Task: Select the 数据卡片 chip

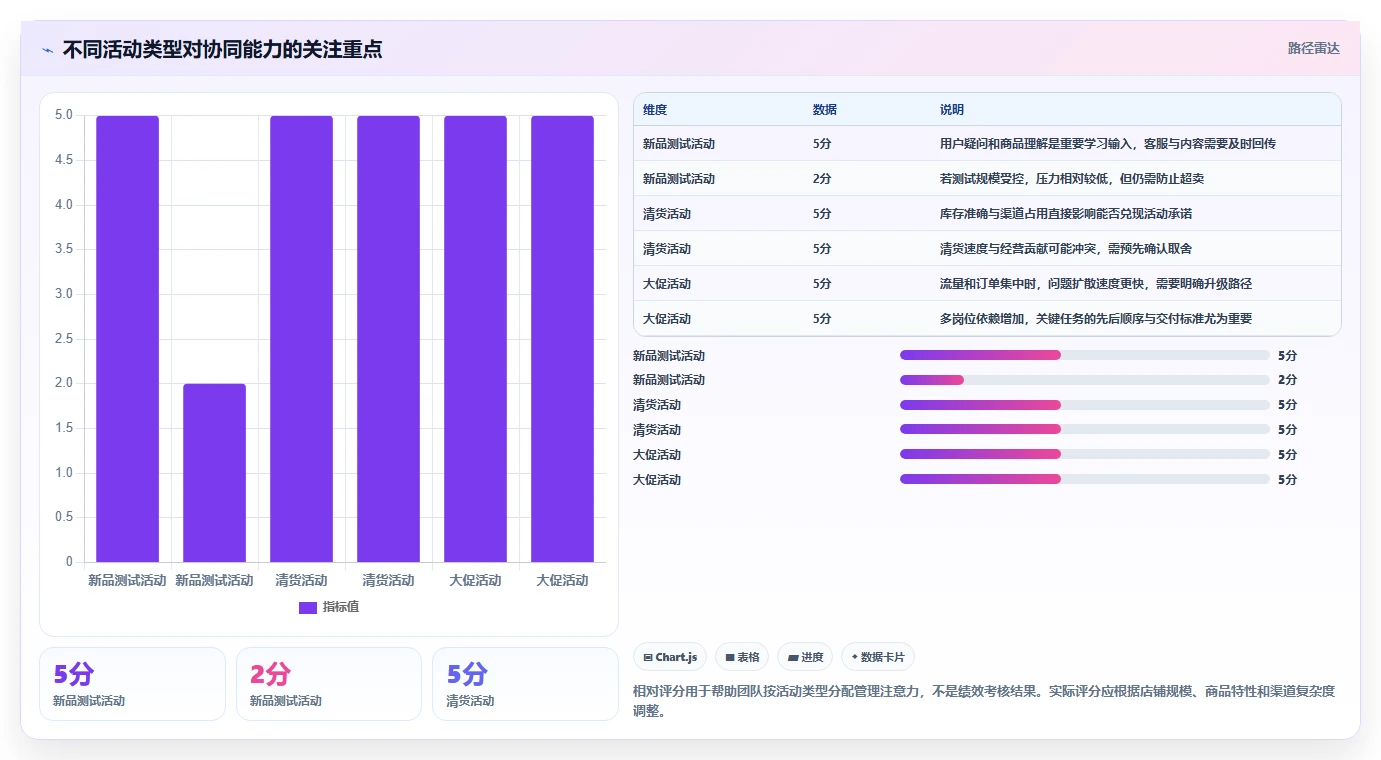Action: click(878, 657)
